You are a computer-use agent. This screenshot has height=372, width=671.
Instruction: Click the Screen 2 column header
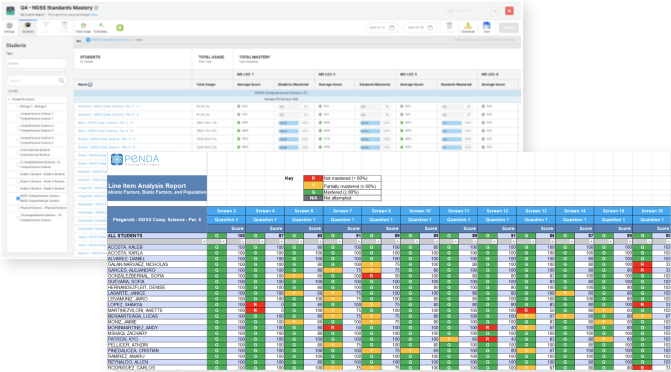(x=226, y=211)
